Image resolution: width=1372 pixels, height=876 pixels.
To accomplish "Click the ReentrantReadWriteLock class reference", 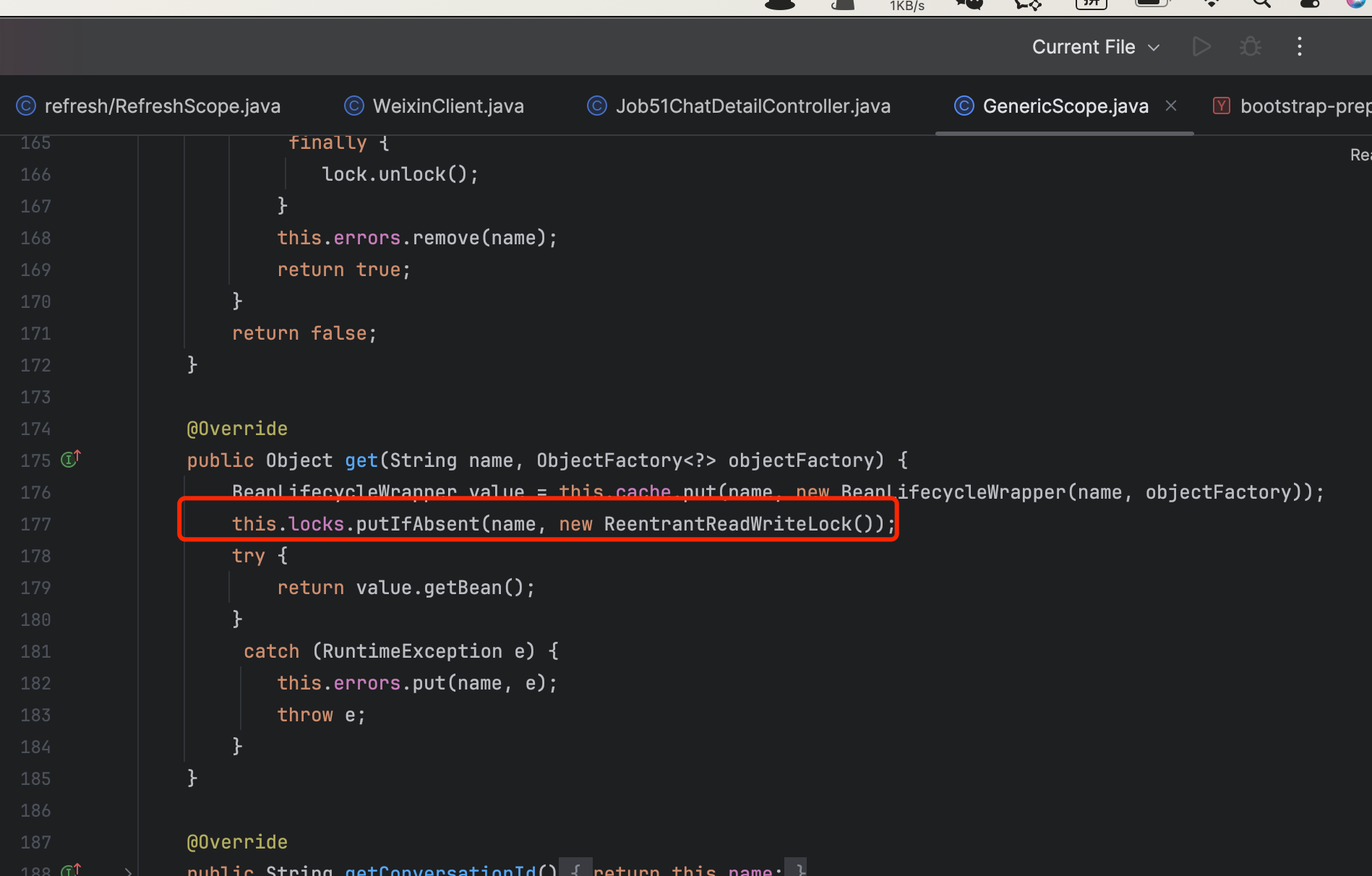I will [x=727, y=524].
